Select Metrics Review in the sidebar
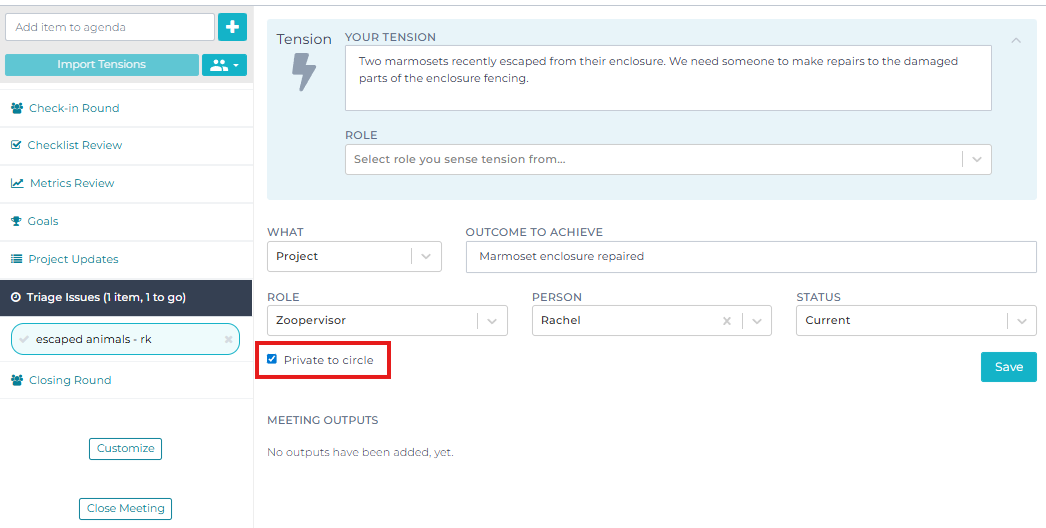 tap(72, 183)
